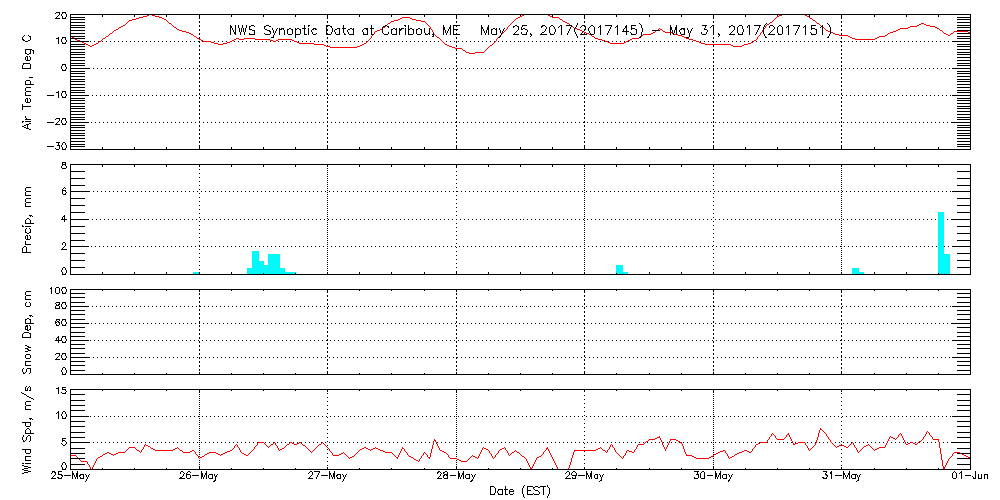The width and height of the screenshot is (1000, 500).
Task: Select the 25-May date tick label
Action: click(70, 477)
